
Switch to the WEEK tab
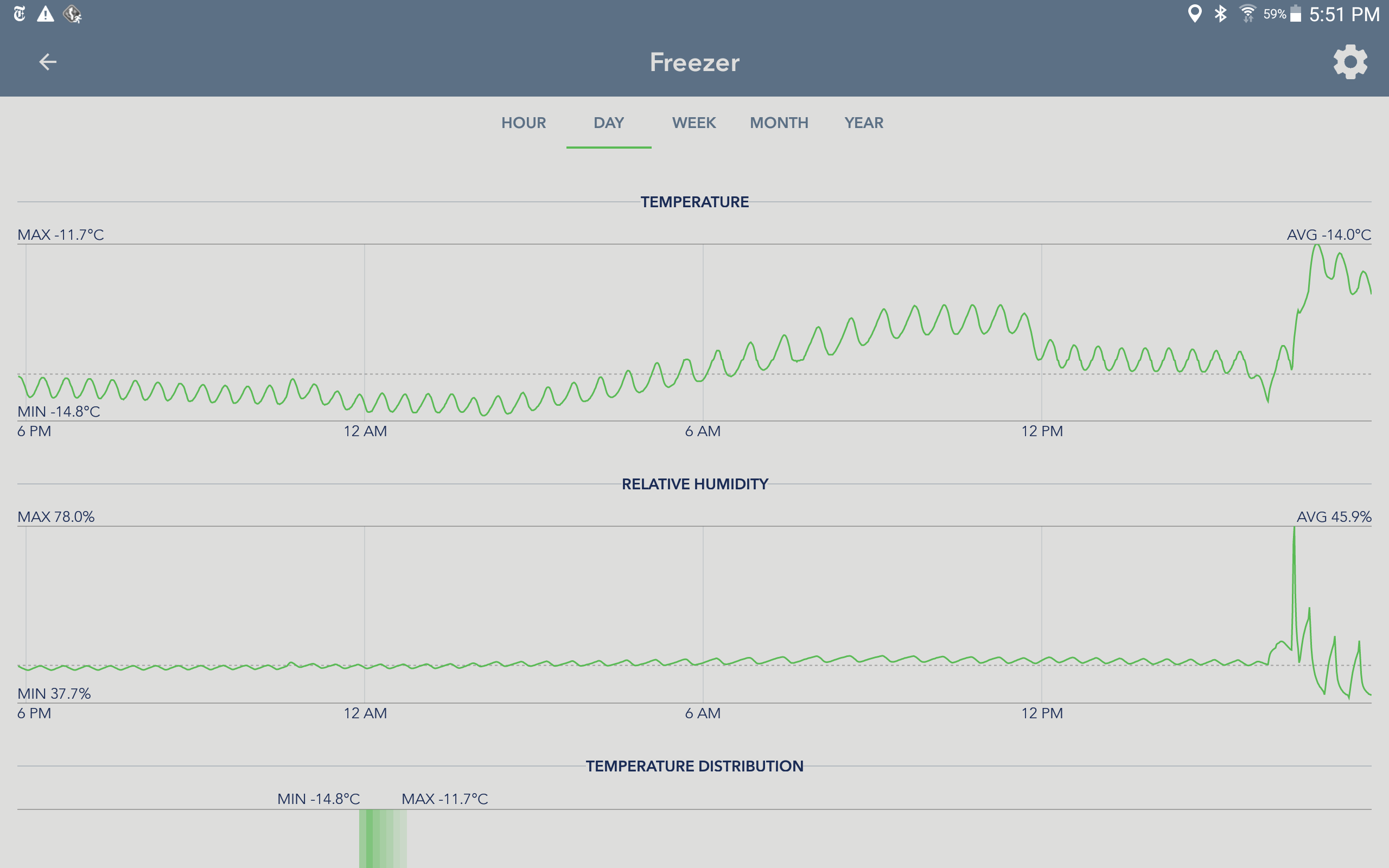pyautogui.click(x=694, y=123)
